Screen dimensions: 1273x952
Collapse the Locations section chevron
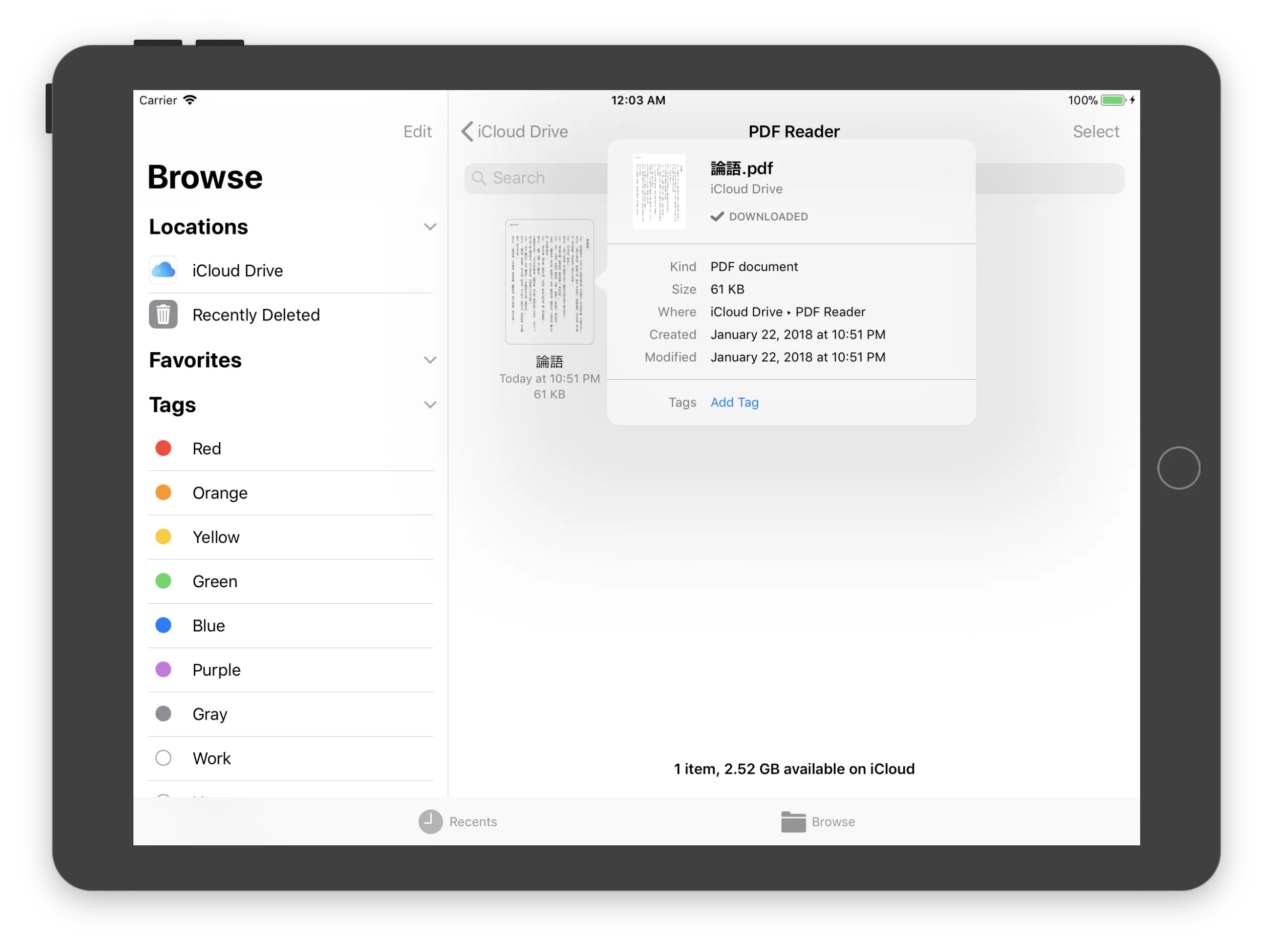430,227
